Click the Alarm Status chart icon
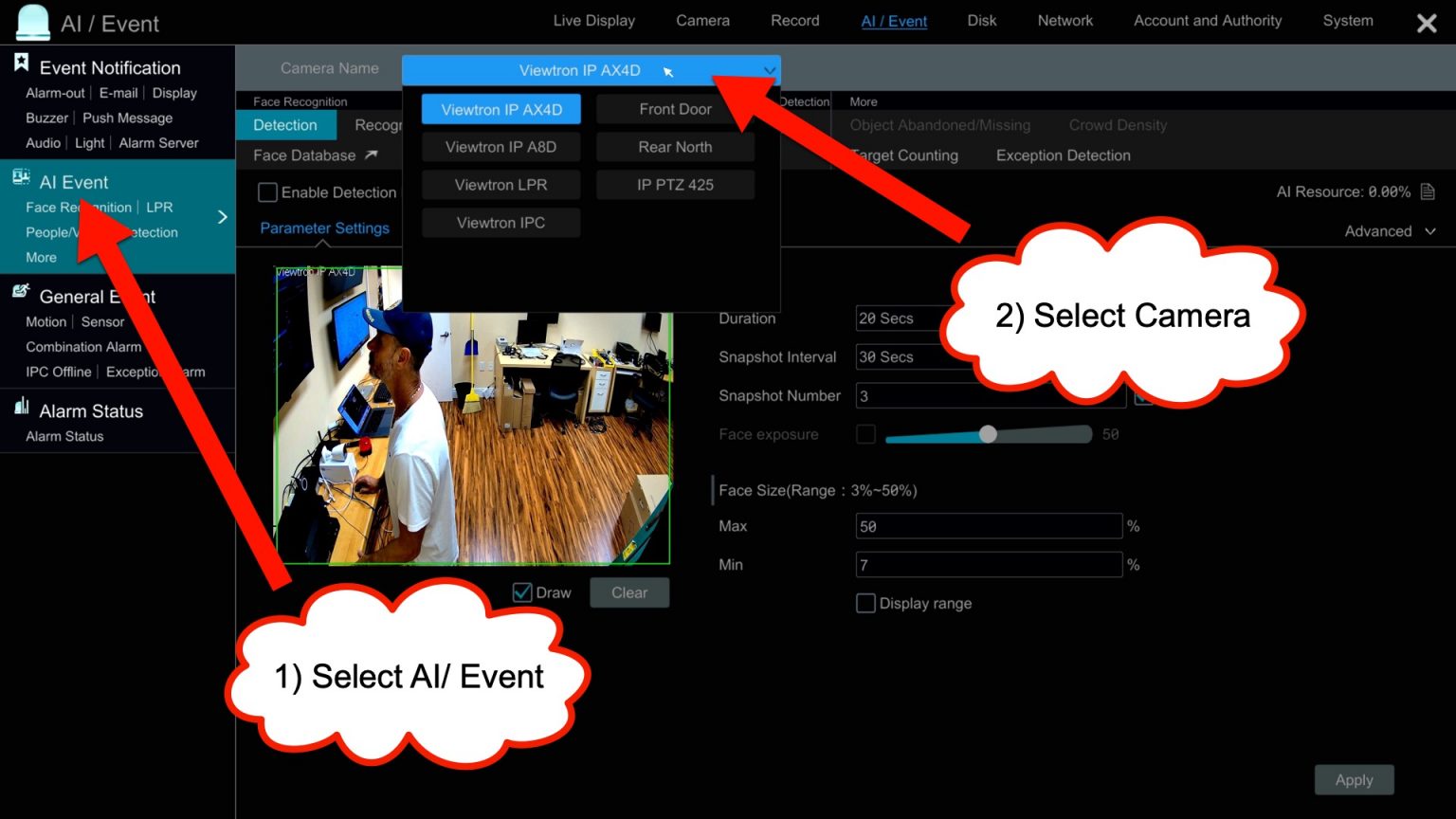The width and height of the screenshot is (1456, 819). pos(21,408)
